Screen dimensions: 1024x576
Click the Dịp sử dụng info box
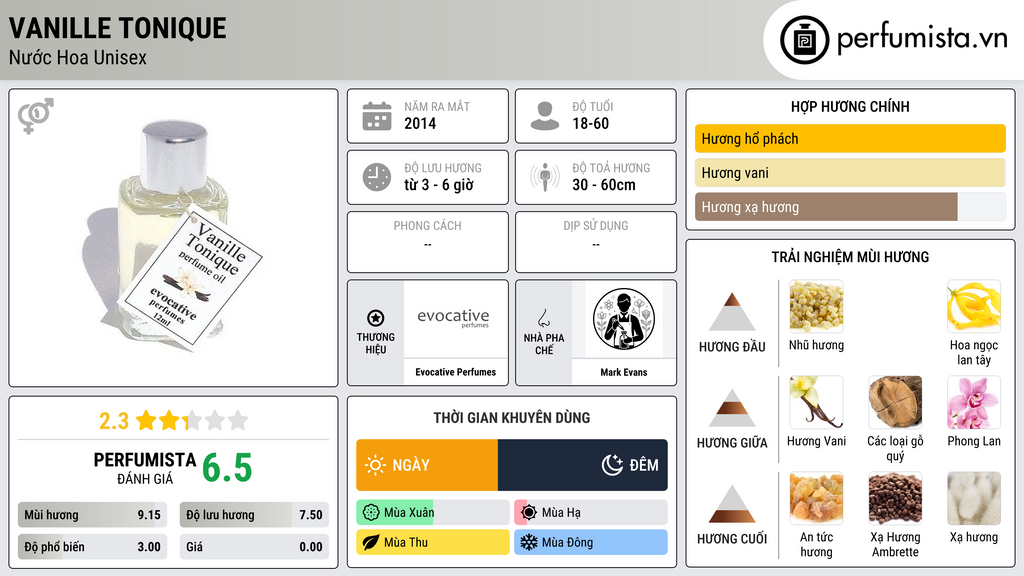click(x=596, y=242)
